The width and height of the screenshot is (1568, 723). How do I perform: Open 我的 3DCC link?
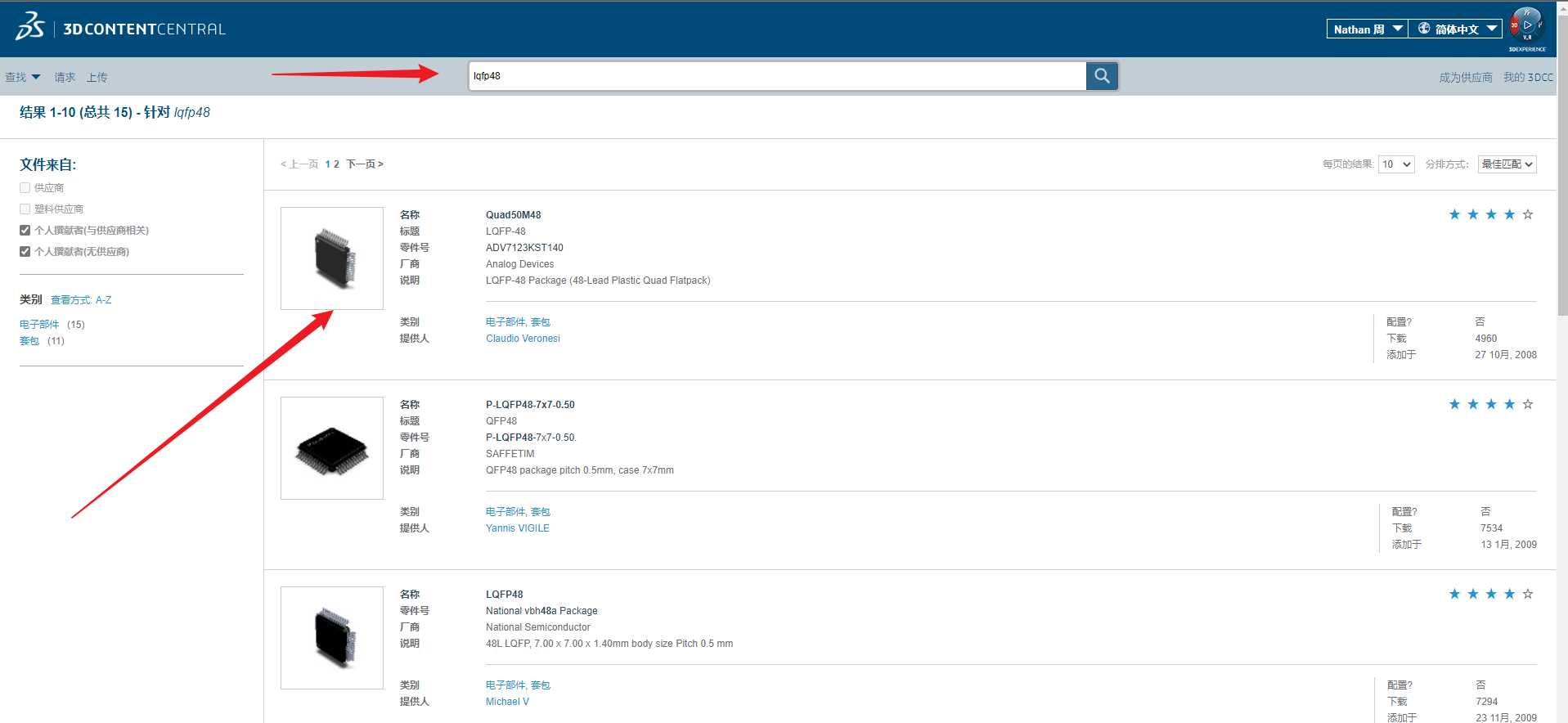1528,77
